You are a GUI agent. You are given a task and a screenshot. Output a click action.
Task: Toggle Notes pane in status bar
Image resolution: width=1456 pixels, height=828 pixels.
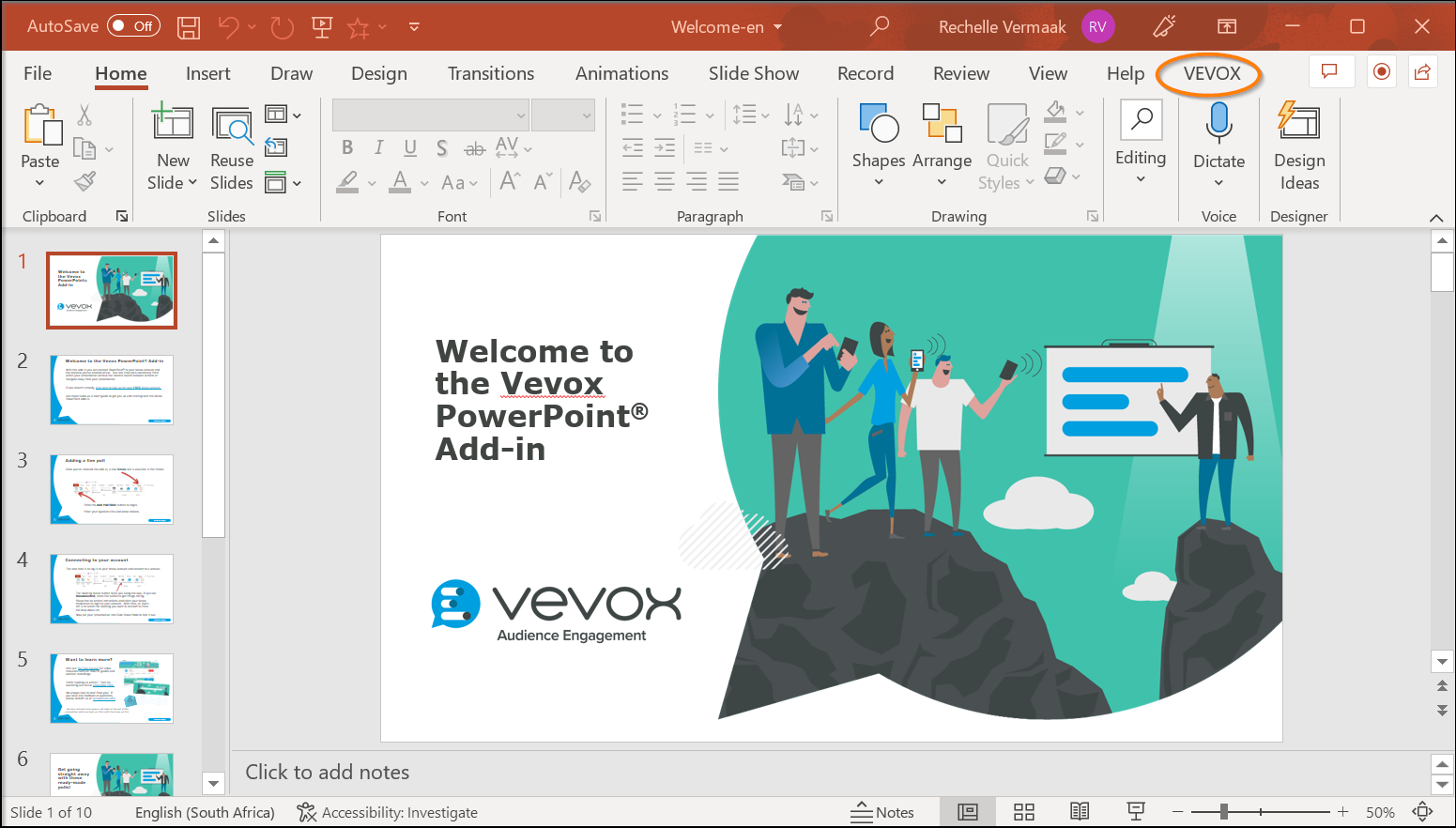click(882, 812)
